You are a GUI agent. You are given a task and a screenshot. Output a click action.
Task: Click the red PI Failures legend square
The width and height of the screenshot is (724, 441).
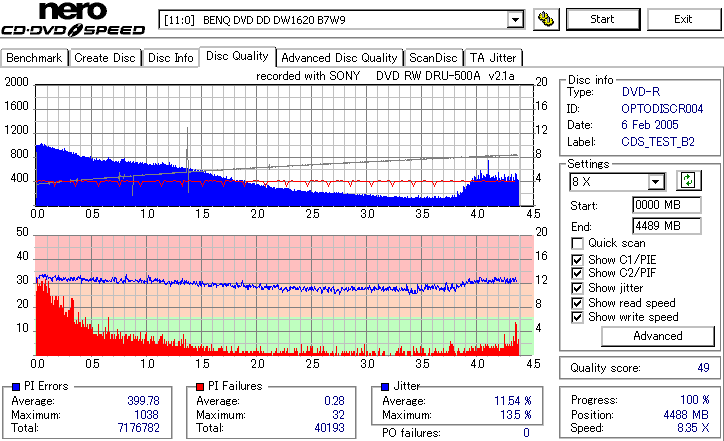click(199, 387)
